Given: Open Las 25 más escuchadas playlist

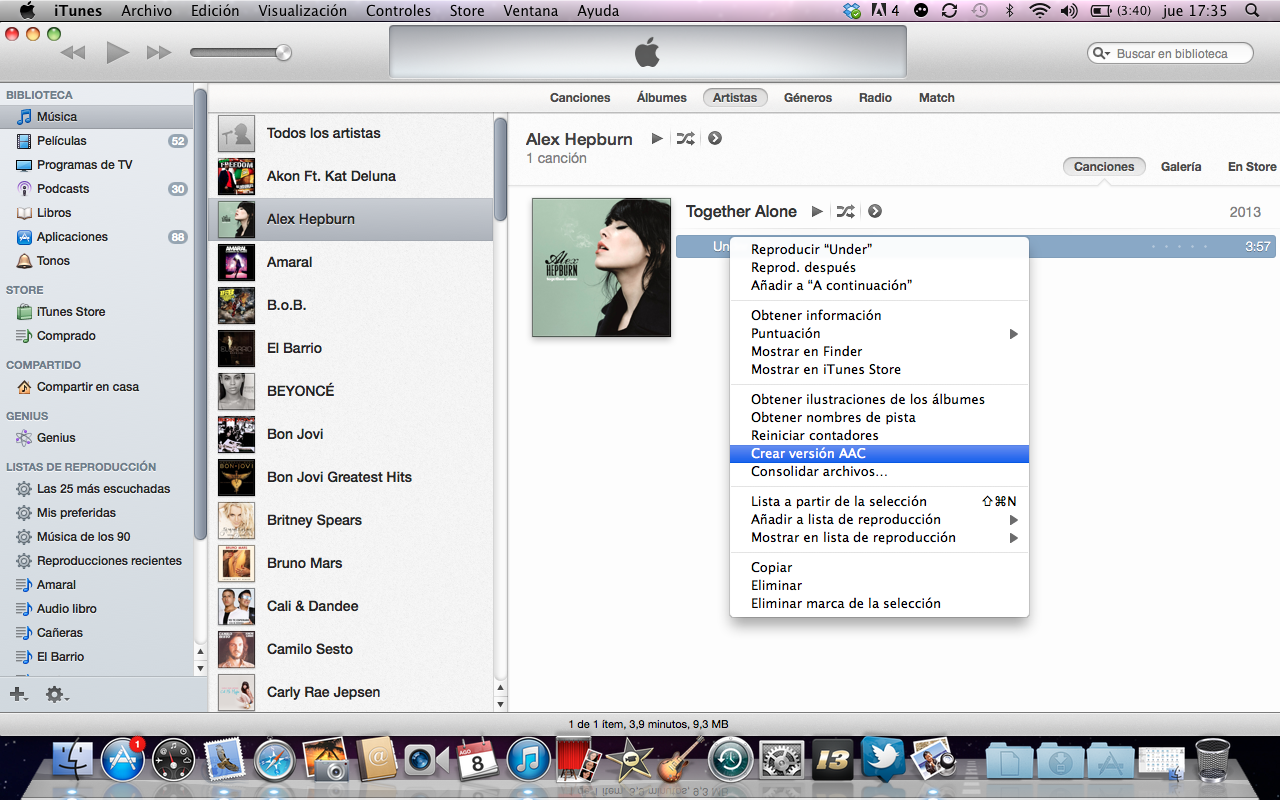Looking at the screenshot, I should (x=97, y=489).
